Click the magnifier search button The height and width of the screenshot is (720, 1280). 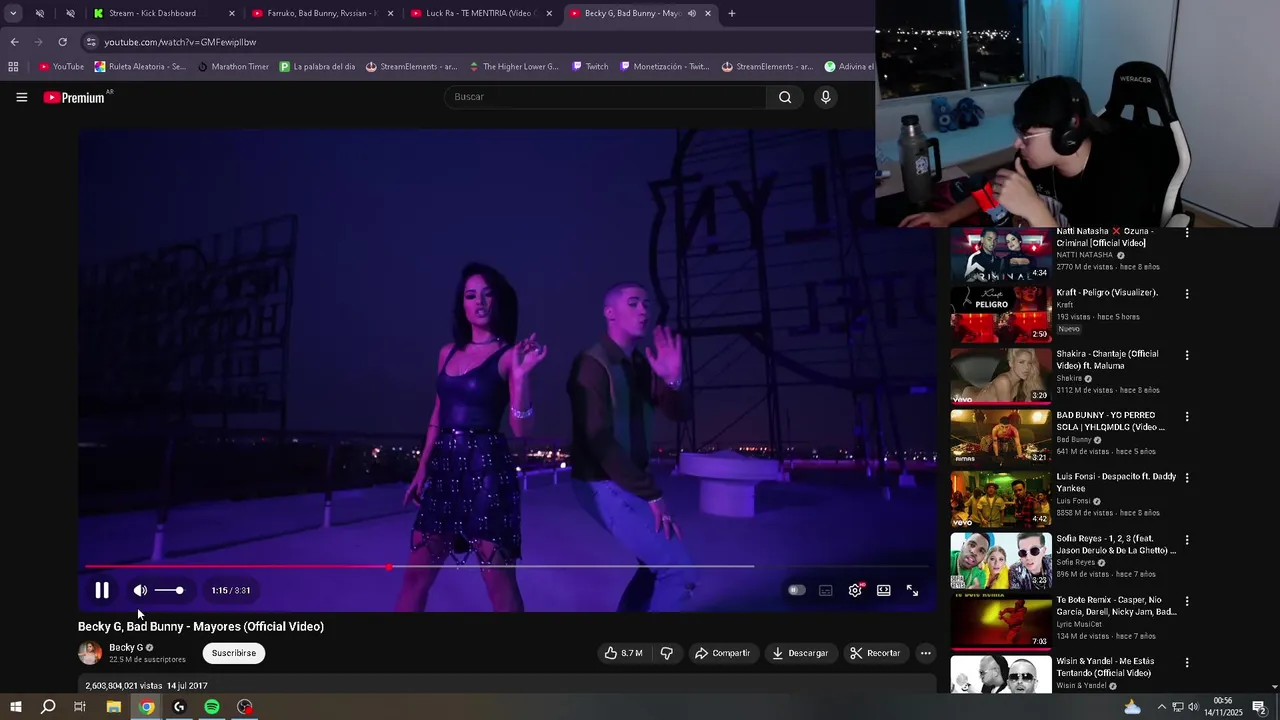785,97
